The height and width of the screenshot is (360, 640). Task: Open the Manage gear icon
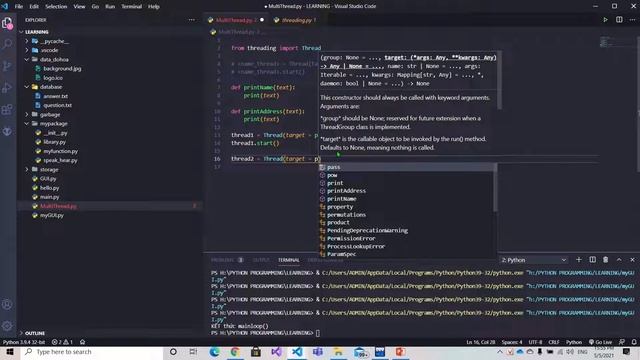(7, 326)
